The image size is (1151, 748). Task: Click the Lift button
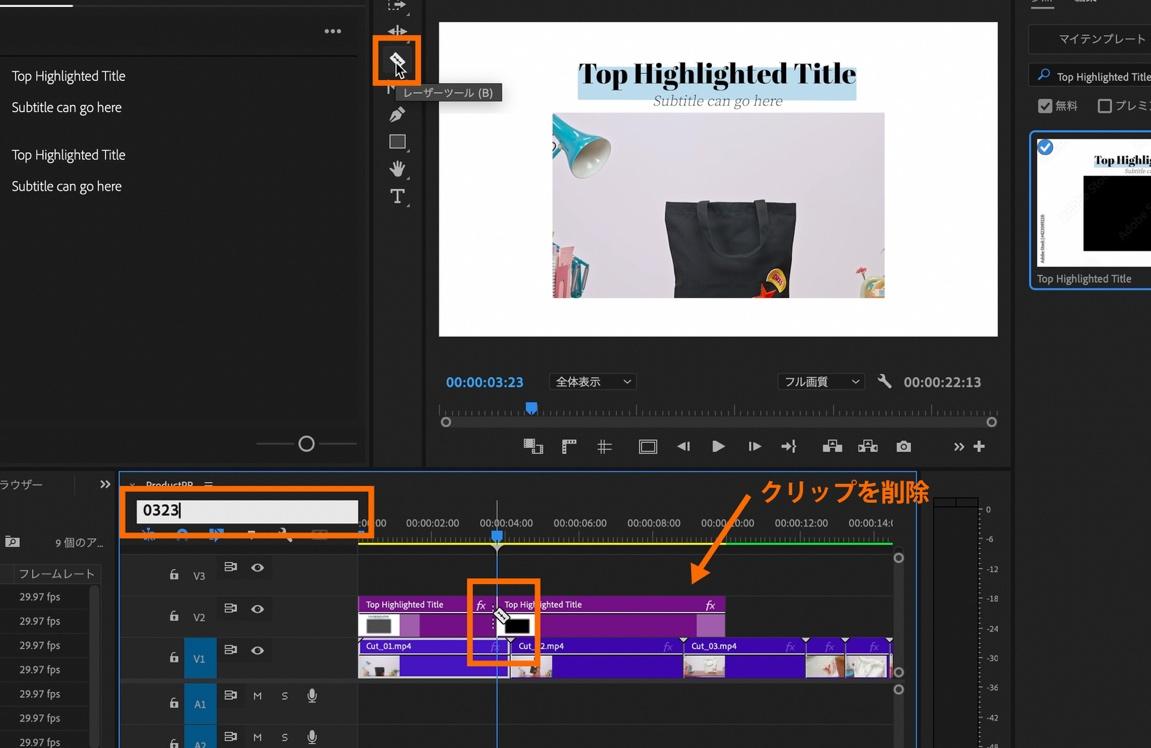832,446
